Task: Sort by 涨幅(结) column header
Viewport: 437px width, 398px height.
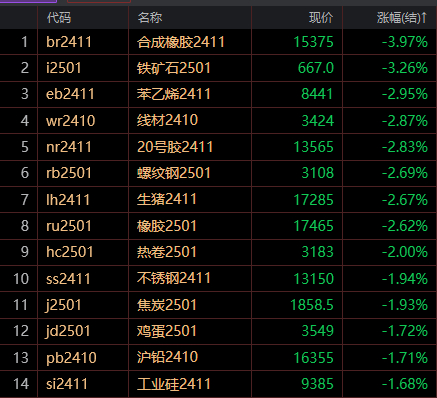Action: point(402,17)
